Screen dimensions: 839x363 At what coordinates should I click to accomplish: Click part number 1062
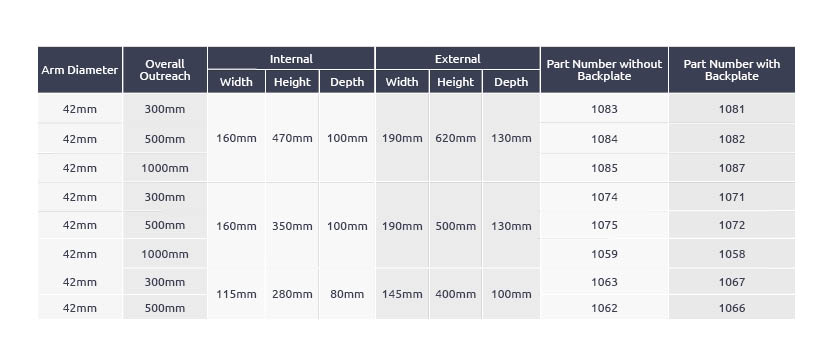tap(604, 308)
